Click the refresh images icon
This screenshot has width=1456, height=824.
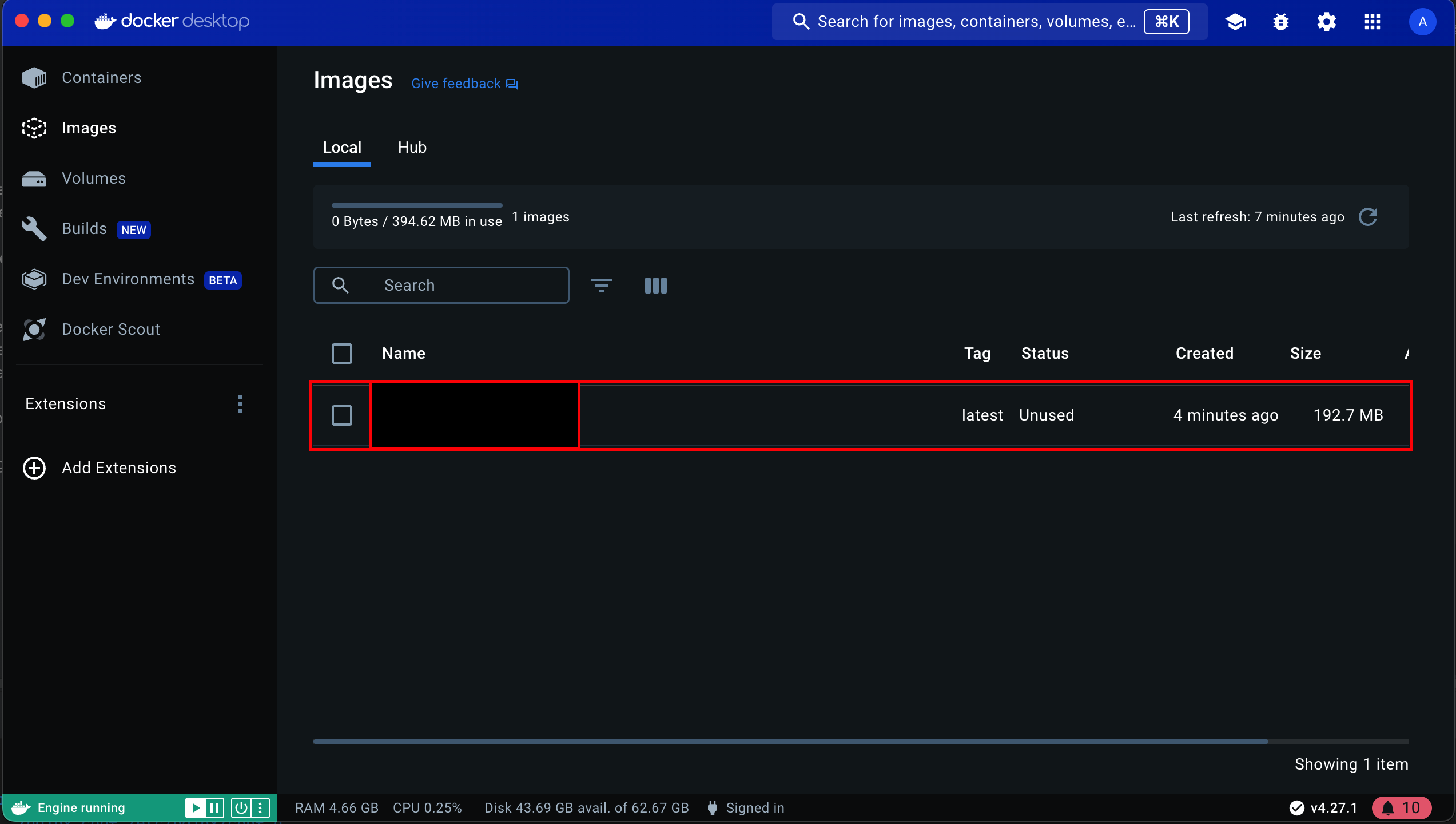click(1368, 217)
